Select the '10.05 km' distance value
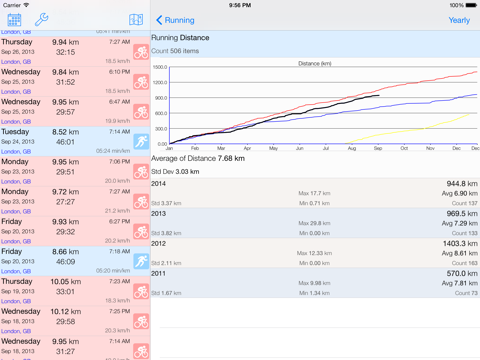The height and width of the screenshot is (360, 480). coord(66,282)
